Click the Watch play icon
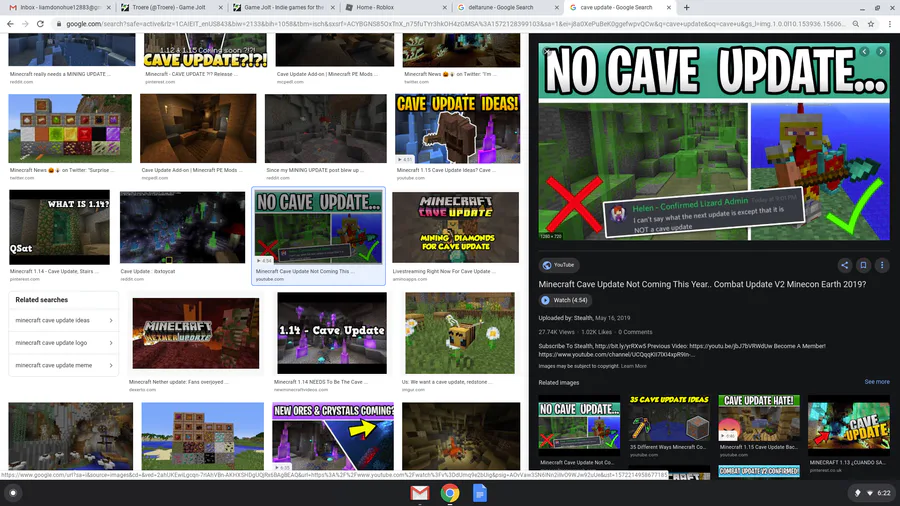The image size is (900, 506). point(545,300)
